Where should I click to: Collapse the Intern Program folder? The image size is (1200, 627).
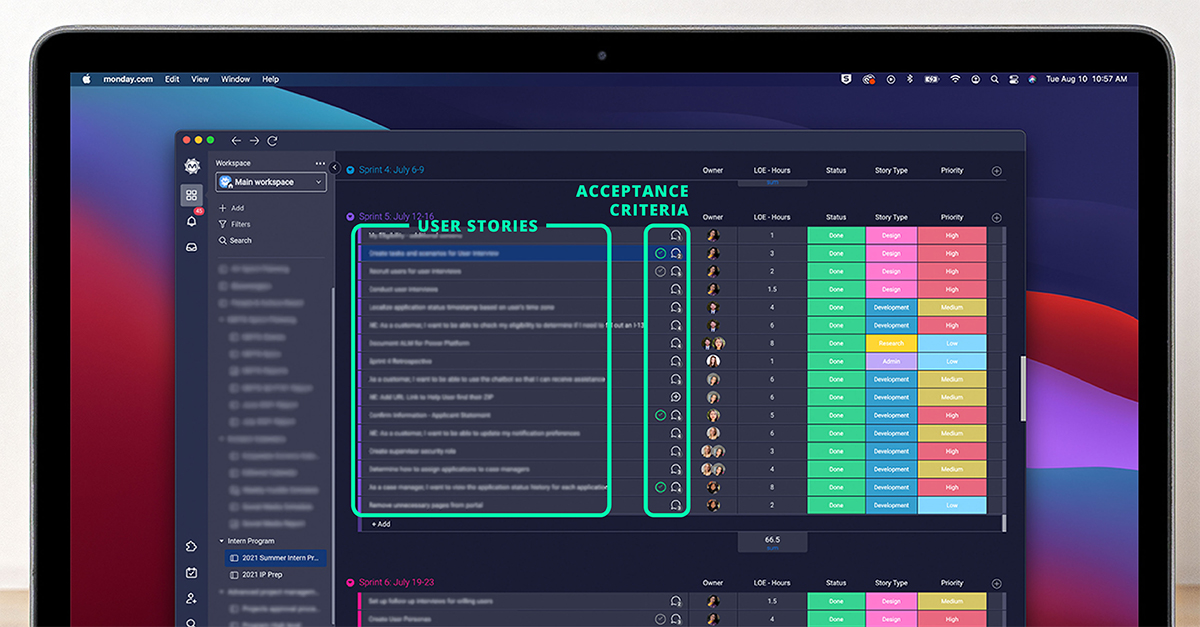[221, 541]
